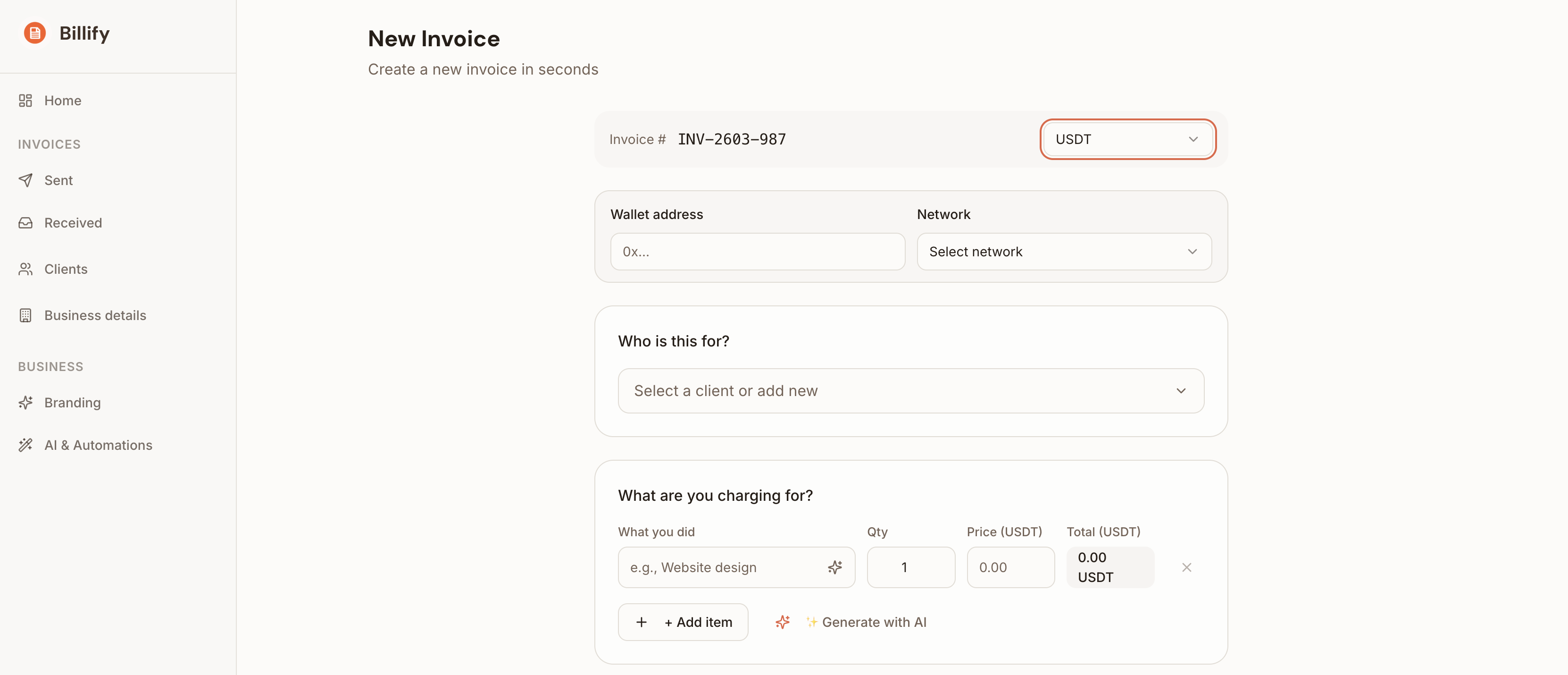Click the Branding sparkle icon
The height and width of the screenshot is (675, 1568).
coord(25,403)
